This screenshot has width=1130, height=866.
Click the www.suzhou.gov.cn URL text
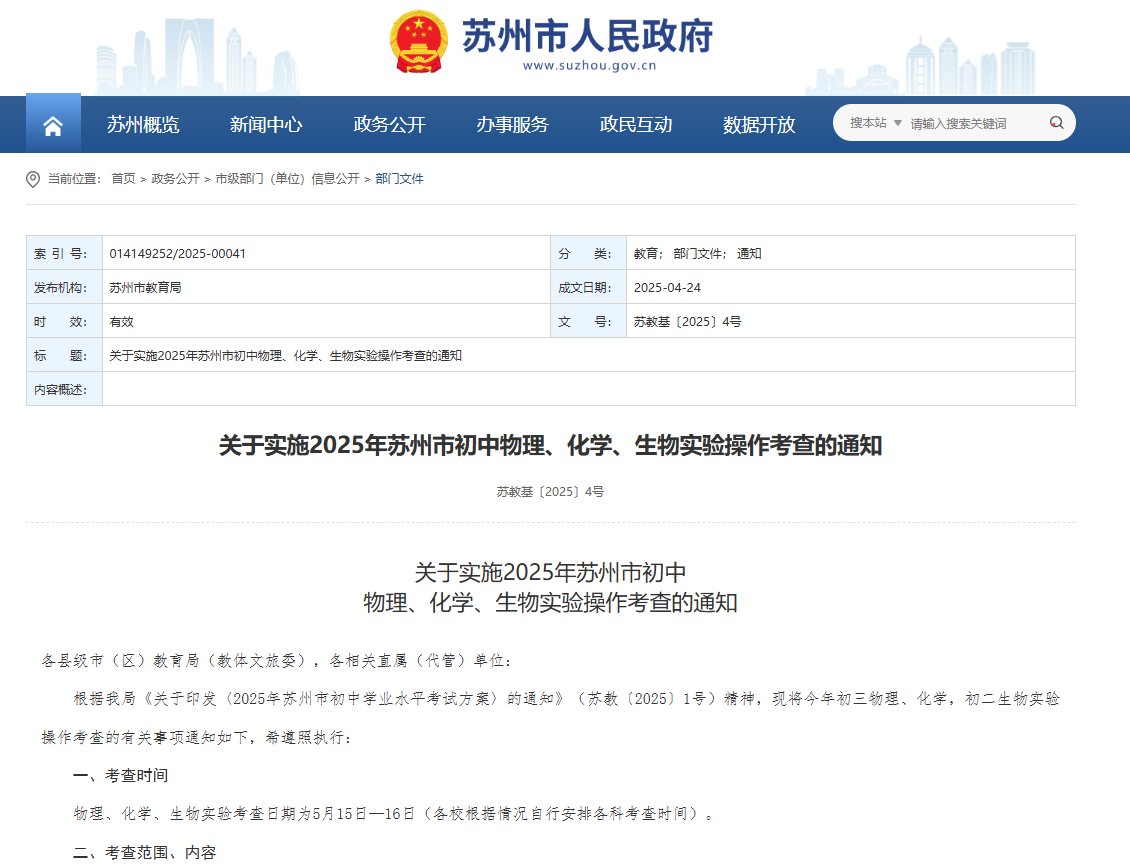tap(588, 67)
